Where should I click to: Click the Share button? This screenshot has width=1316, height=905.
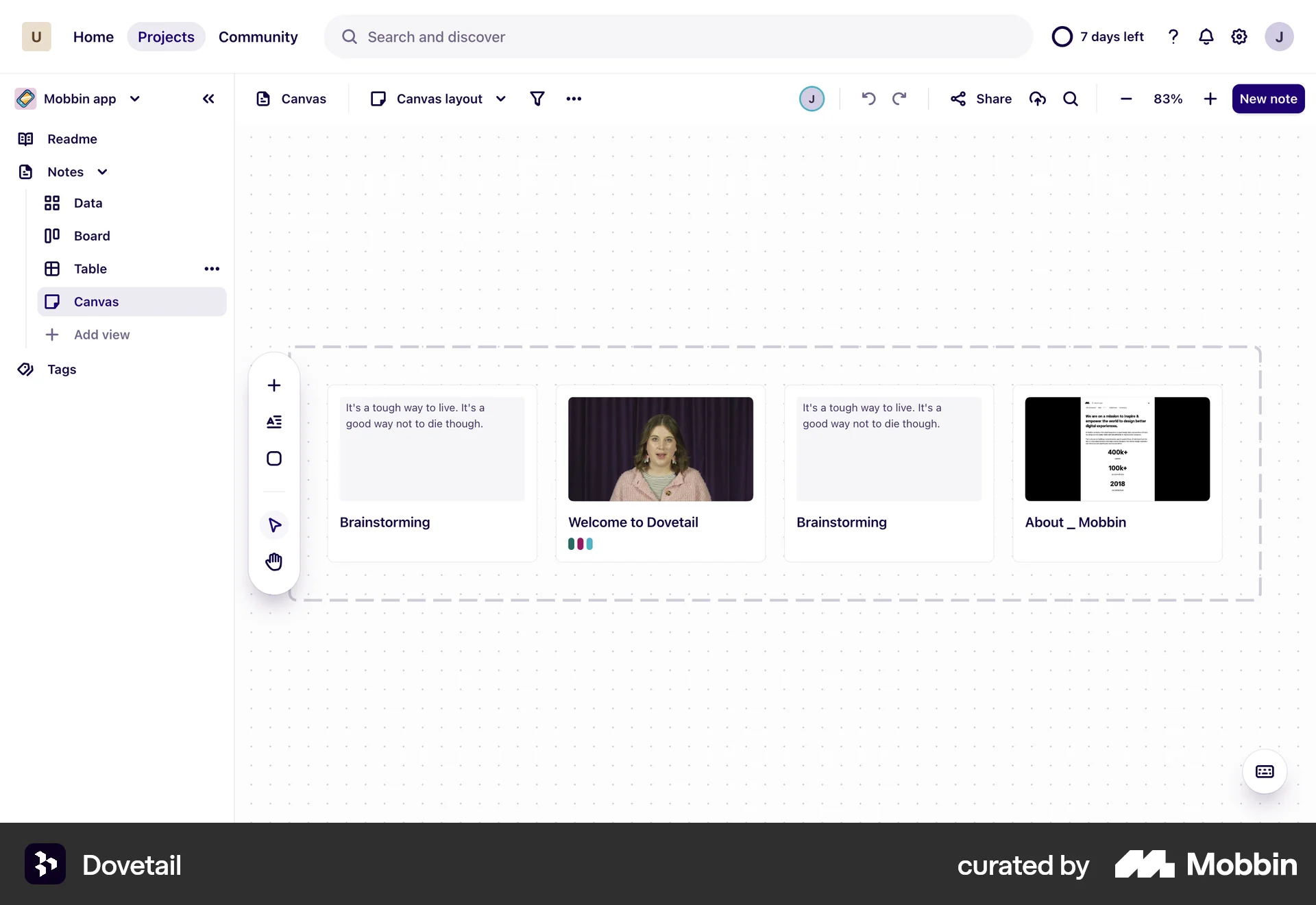coord(981,99)
